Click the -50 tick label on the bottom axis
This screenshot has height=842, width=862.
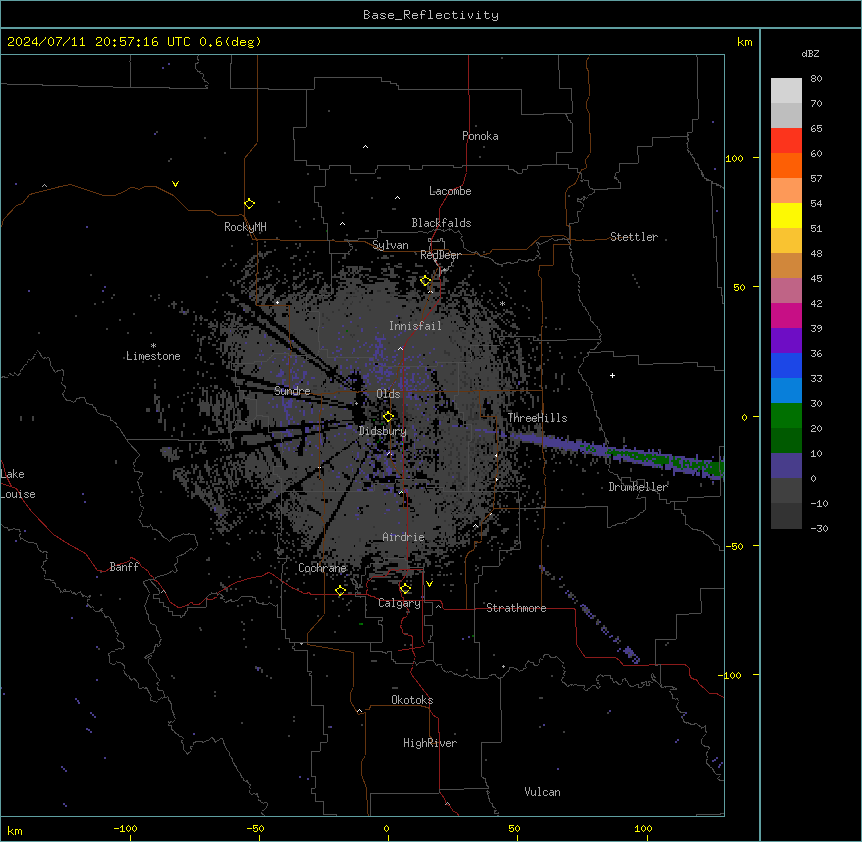pos(255,828)
